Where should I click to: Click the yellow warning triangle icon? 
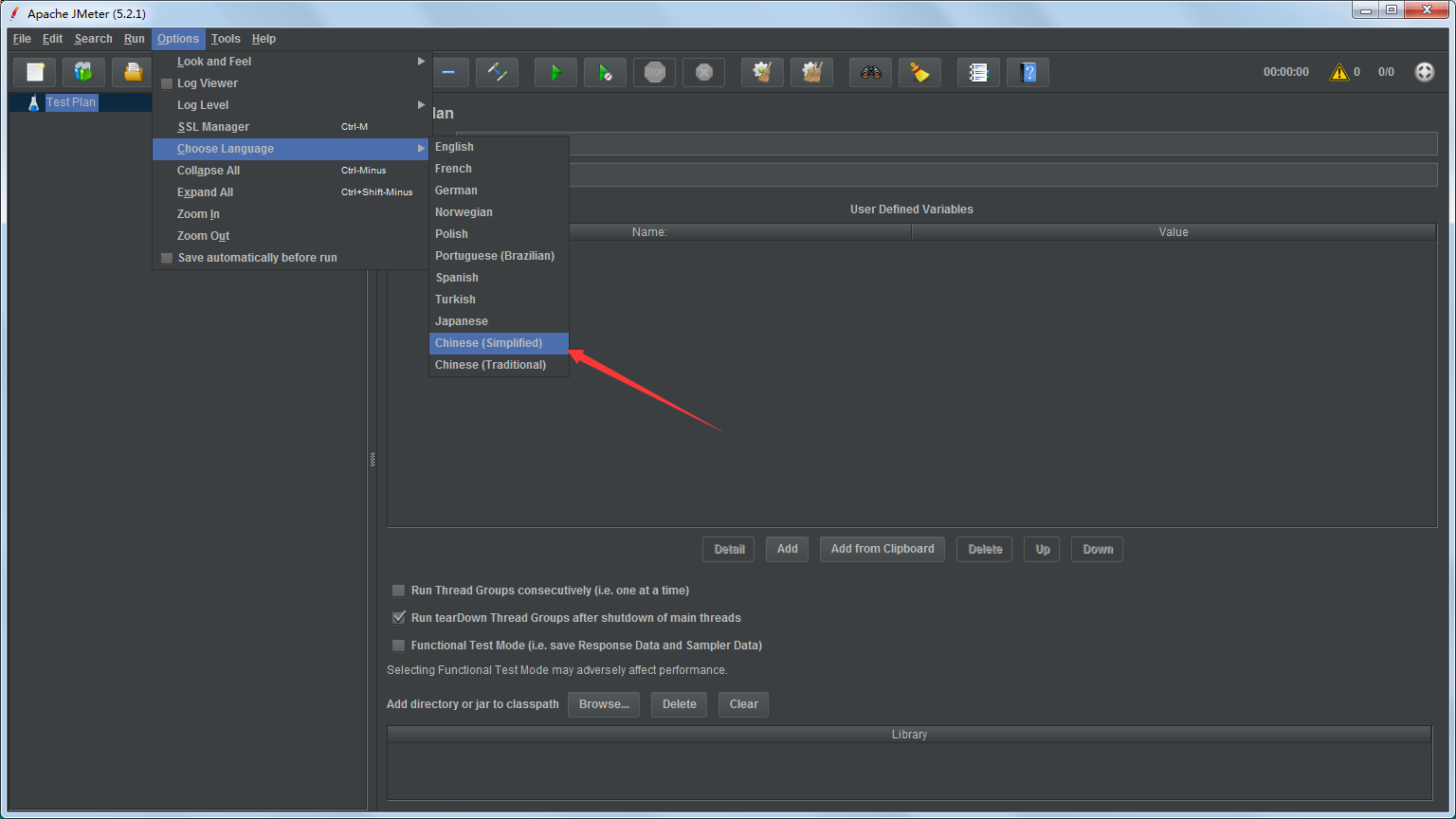(x=1338, y=72)
